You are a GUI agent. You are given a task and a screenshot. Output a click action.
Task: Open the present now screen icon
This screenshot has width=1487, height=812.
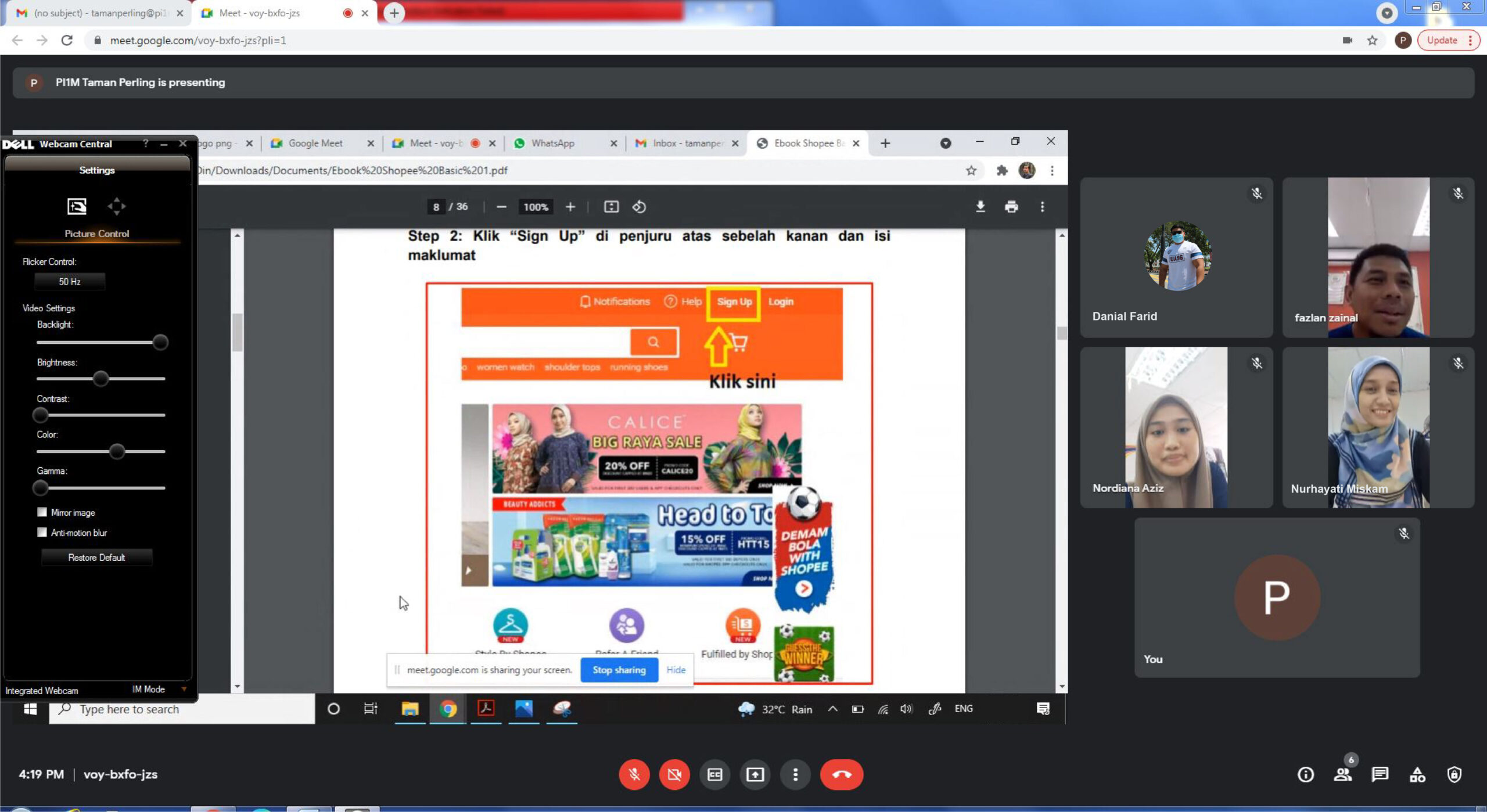click(x=755, y=774)
